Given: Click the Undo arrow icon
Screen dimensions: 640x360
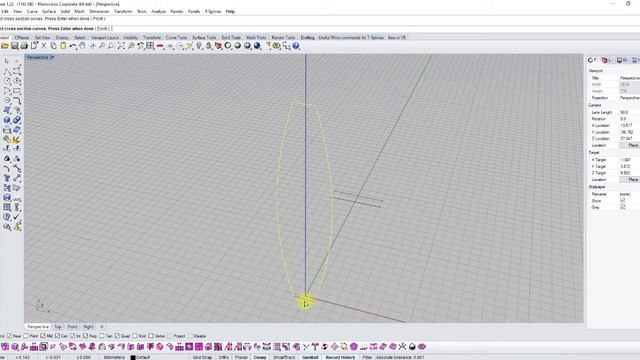Looking at the screenshot, I should [x=73, y=46].
